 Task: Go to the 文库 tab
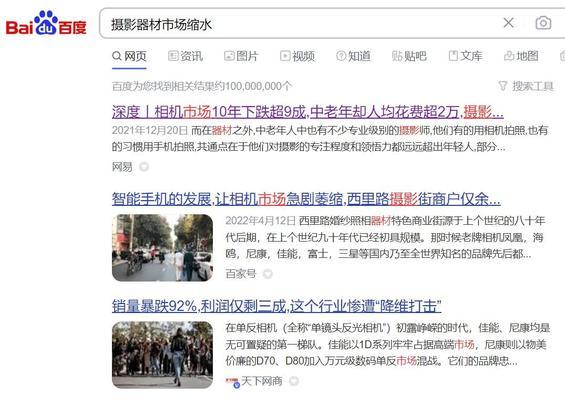[466, 56]
